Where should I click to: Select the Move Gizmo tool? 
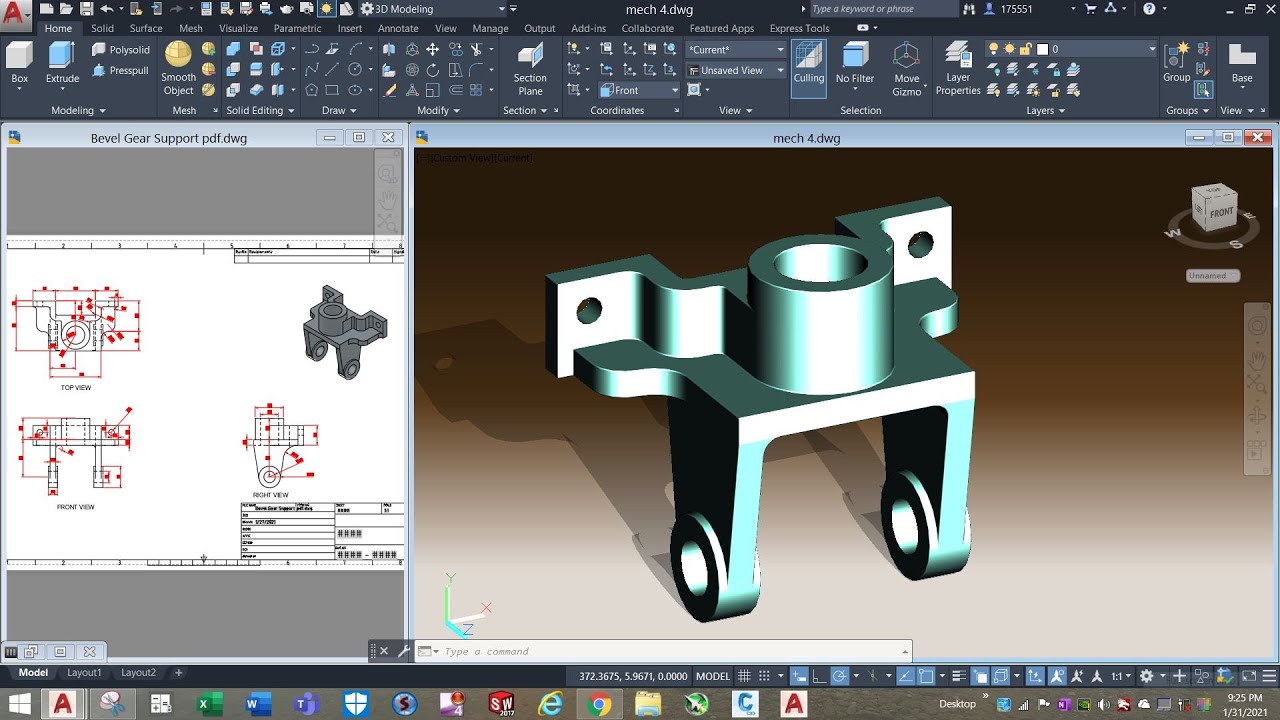(907, 69)
